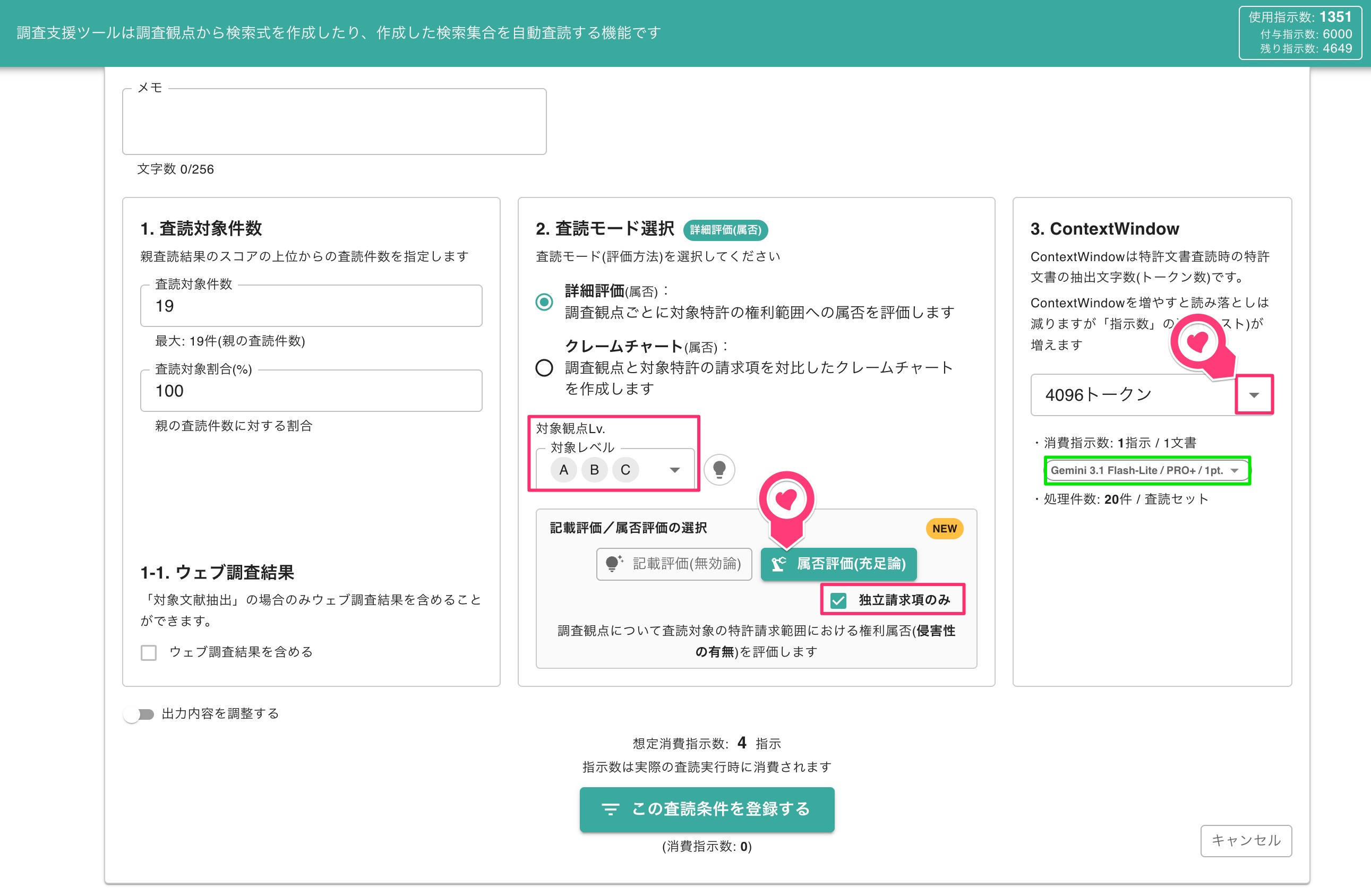The height and width of the screenshot is (896, 1371).
Task: Toggle the 出力内容を調整する switch
Action: pyautogui.click(x=139, y=714)
